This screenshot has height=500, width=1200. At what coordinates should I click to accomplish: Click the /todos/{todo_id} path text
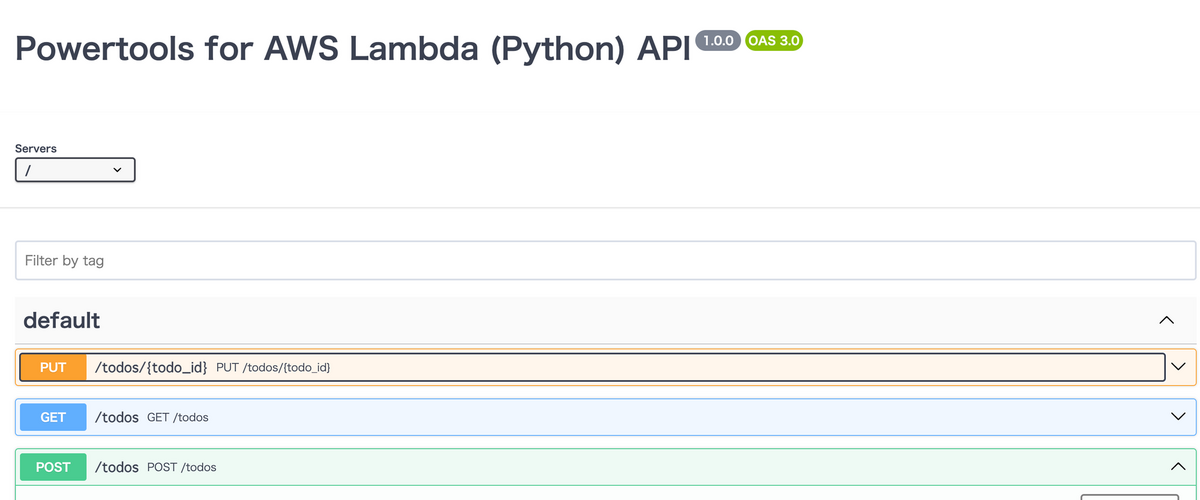click(x=151, y=368)
